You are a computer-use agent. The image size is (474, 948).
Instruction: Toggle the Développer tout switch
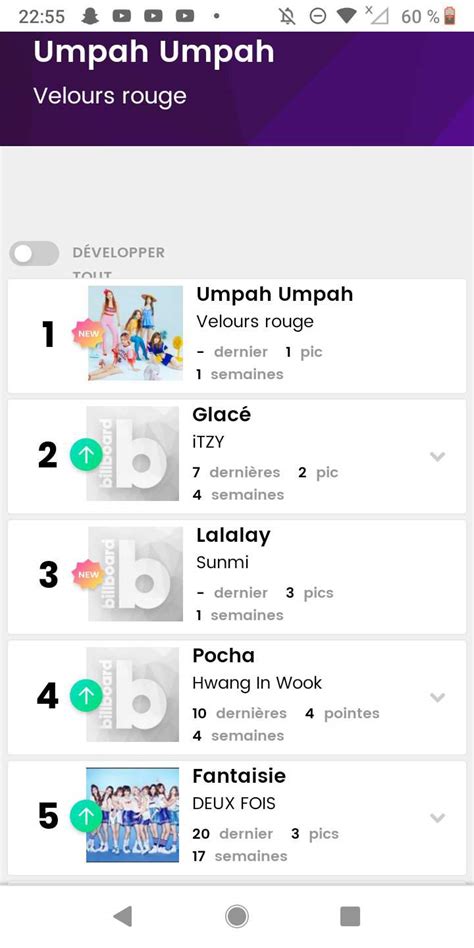click(34, 254)
